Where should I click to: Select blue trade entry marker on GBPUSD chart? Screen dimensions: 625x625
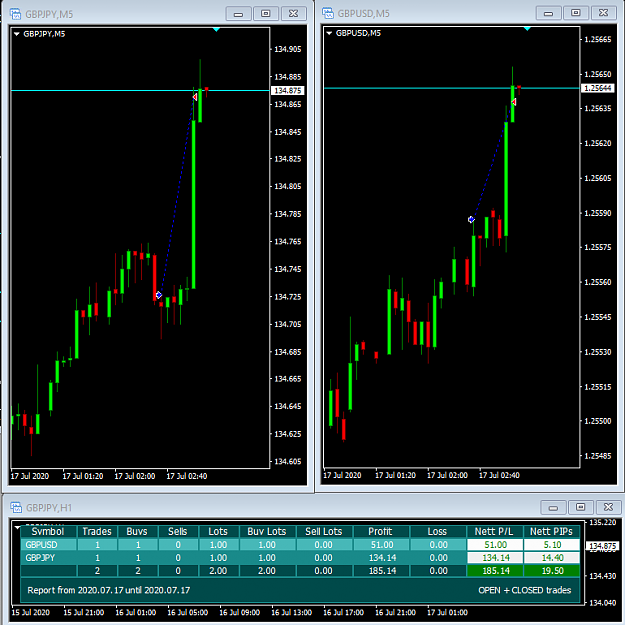click(471, 219)
